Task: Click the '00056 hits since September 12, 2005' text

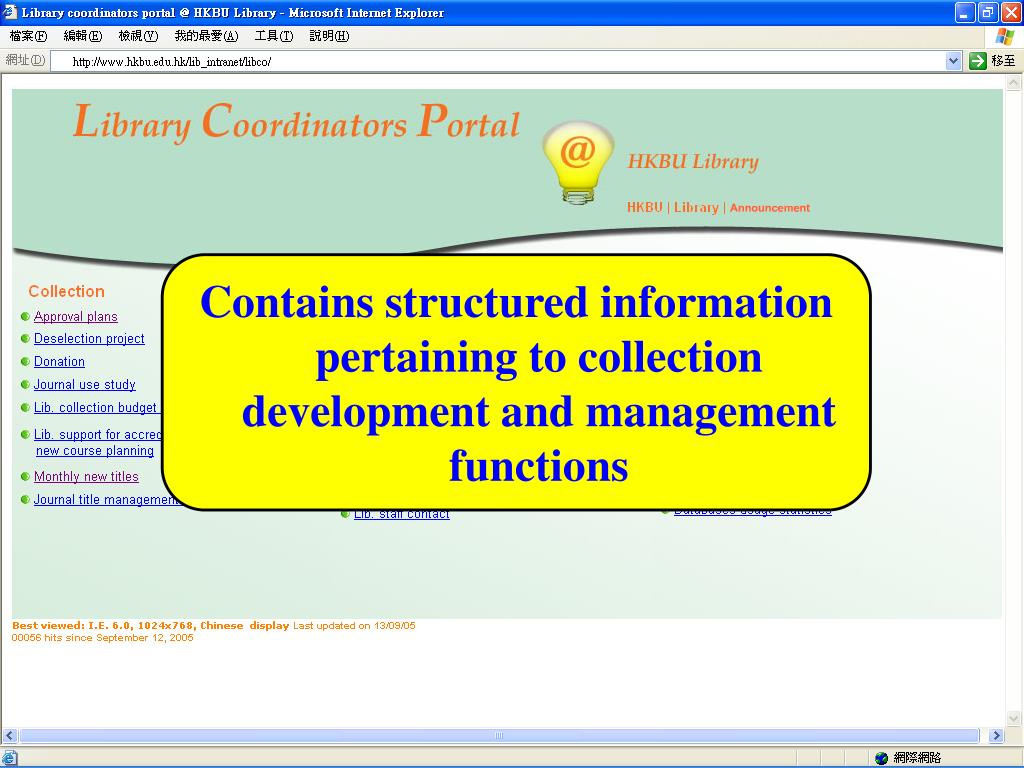Action: (103, 637)
